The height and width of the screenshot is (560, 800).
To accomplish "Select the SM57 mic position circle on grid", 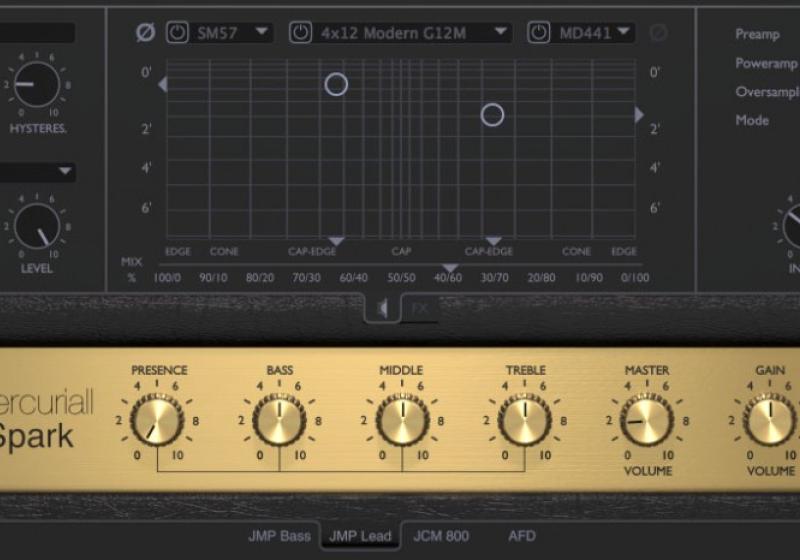I will pyautogui.click(x=336, y=84).
